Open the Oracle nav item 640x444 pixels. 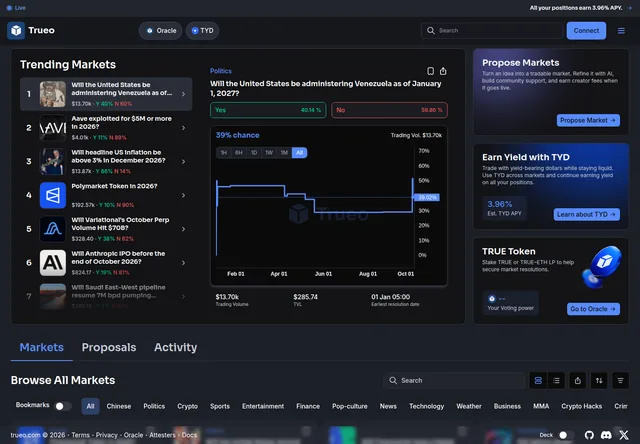tap(160, 31)
